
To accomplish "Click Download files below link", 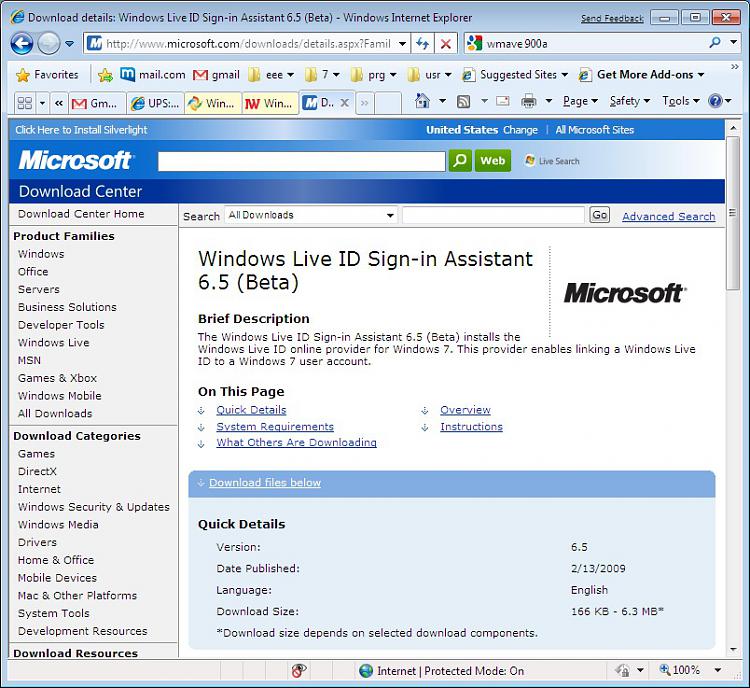I will [x=265, y=482].
